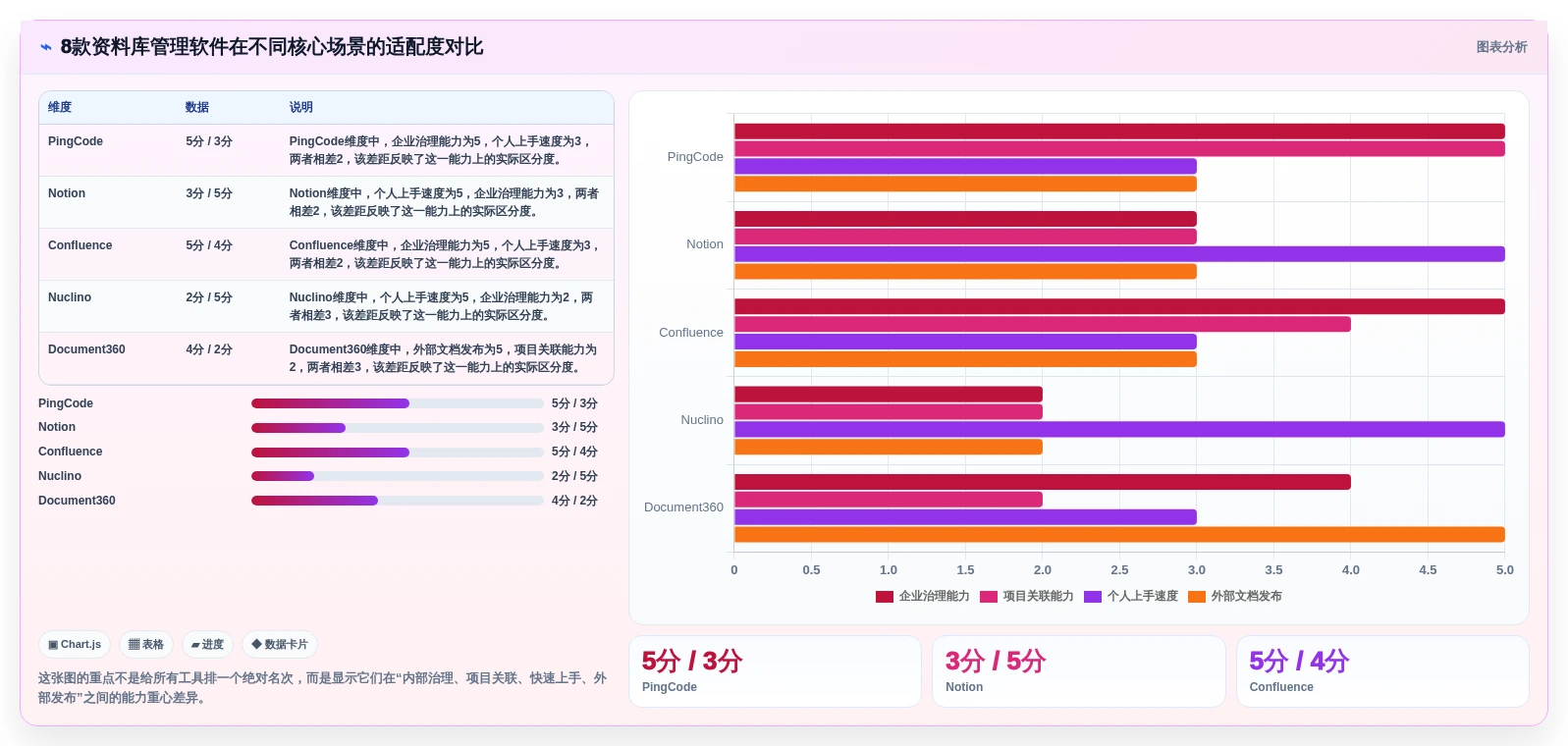This screenshot has height=746, width=1568.
Task: Click the PingCode chart axis label
Action: click(x=695, y=157)
